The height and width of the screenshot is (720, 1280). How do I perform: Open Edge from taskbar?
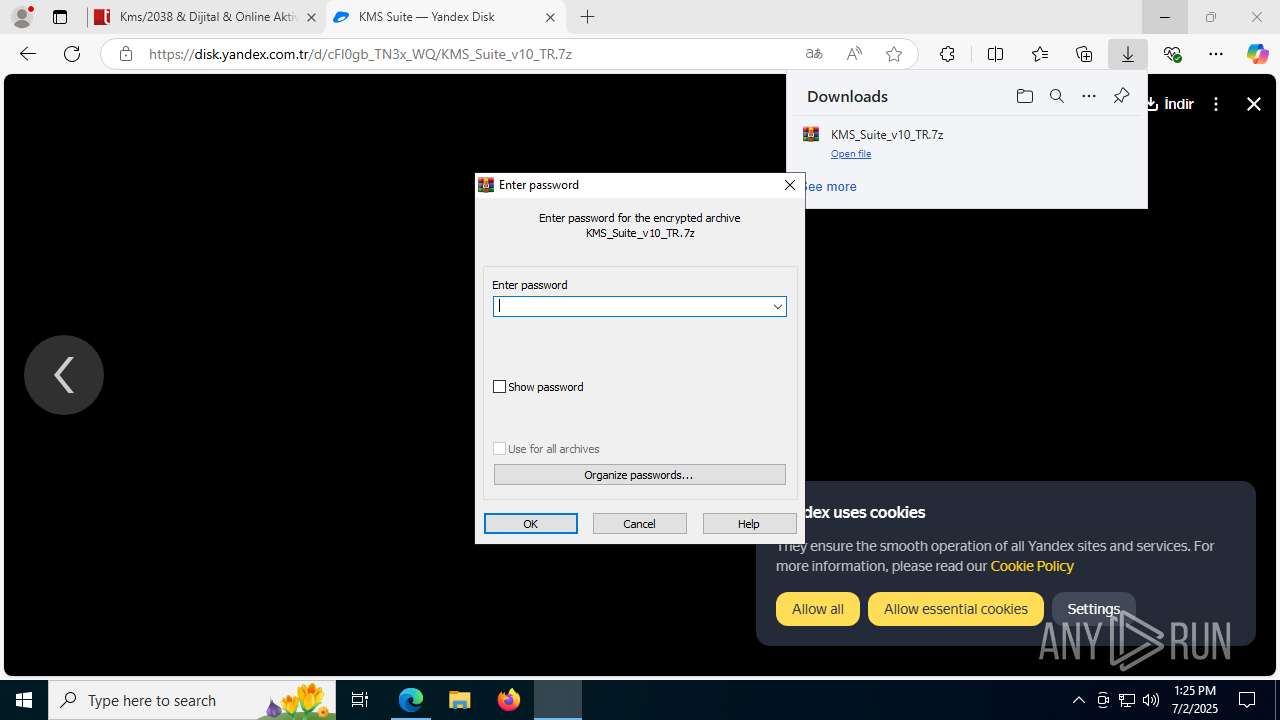click(x=411, y=700)
